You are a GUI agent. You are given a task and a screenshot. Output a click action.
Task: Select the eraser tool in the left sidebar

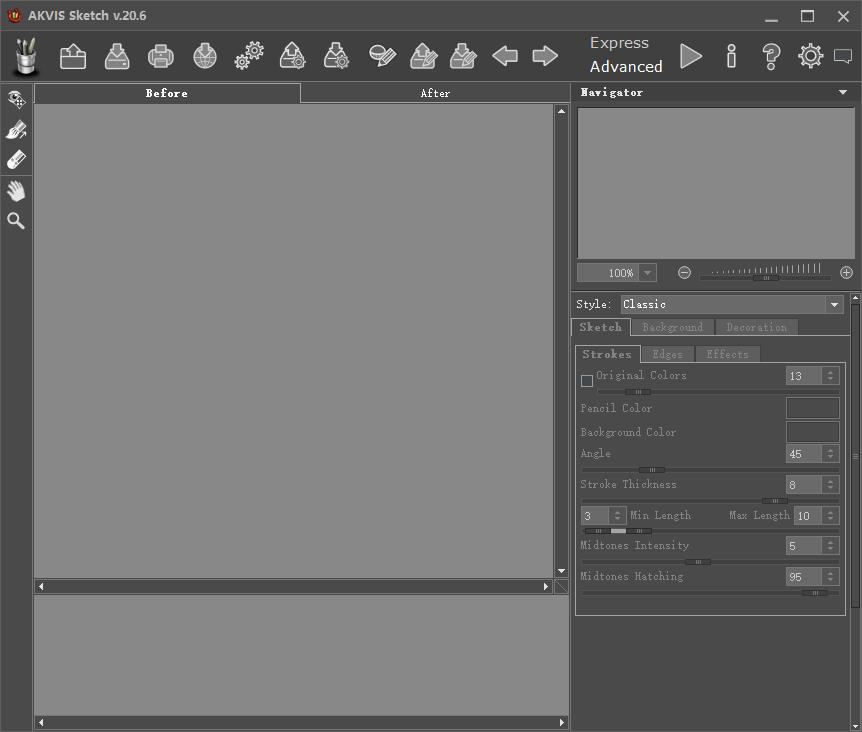(16, 160)
